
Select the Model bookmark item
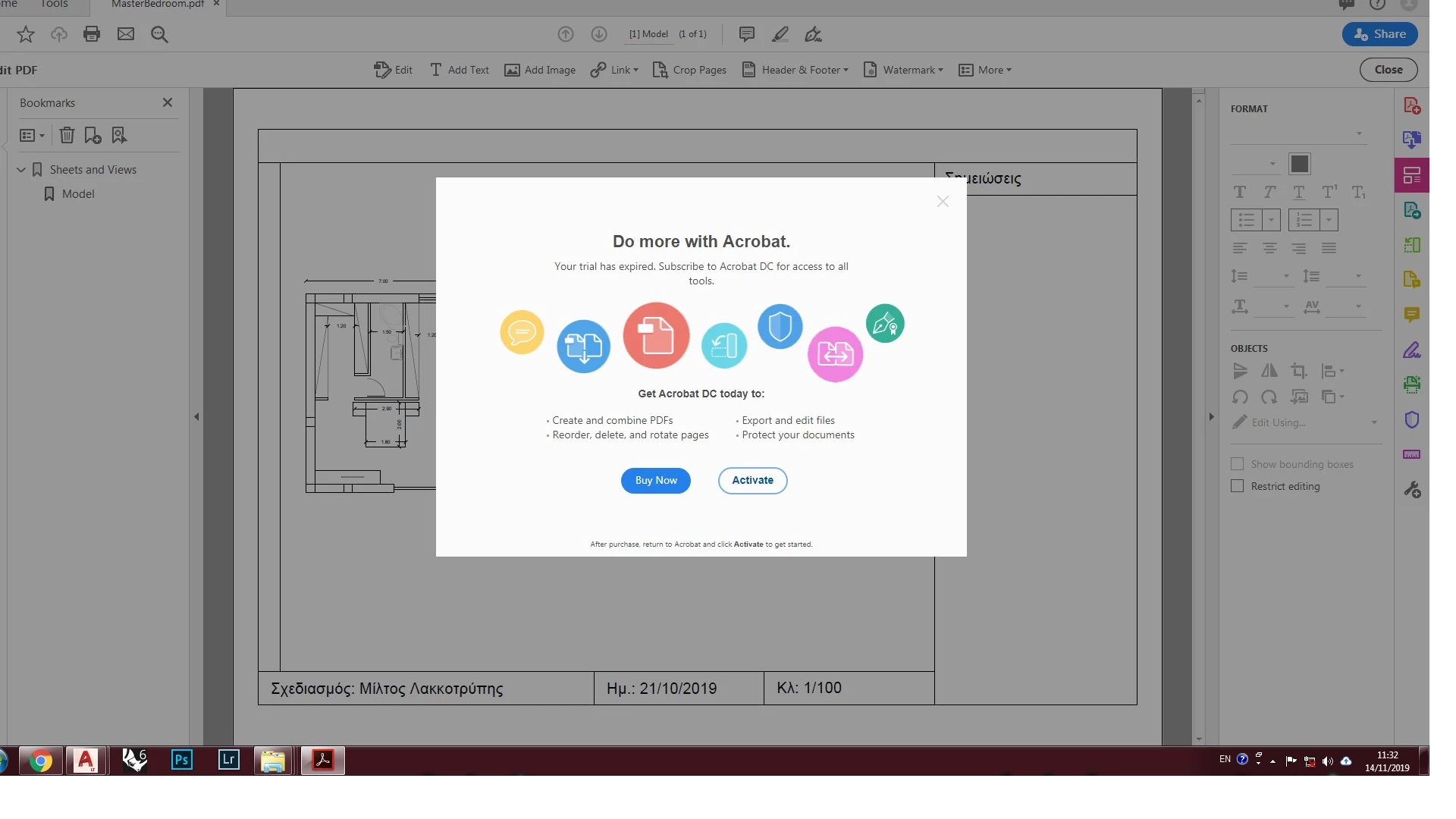(78, 194)
